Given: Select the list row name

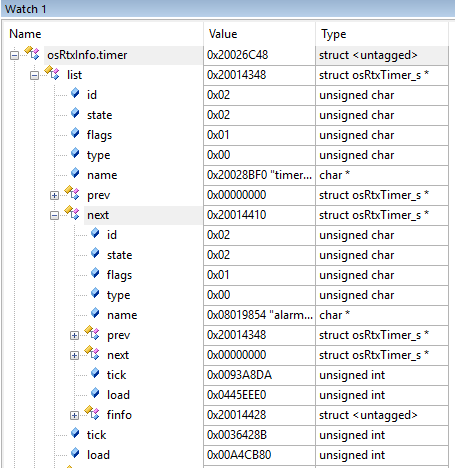Looking at the screenshot, I should pyautogui.click(x=74, y=75).
